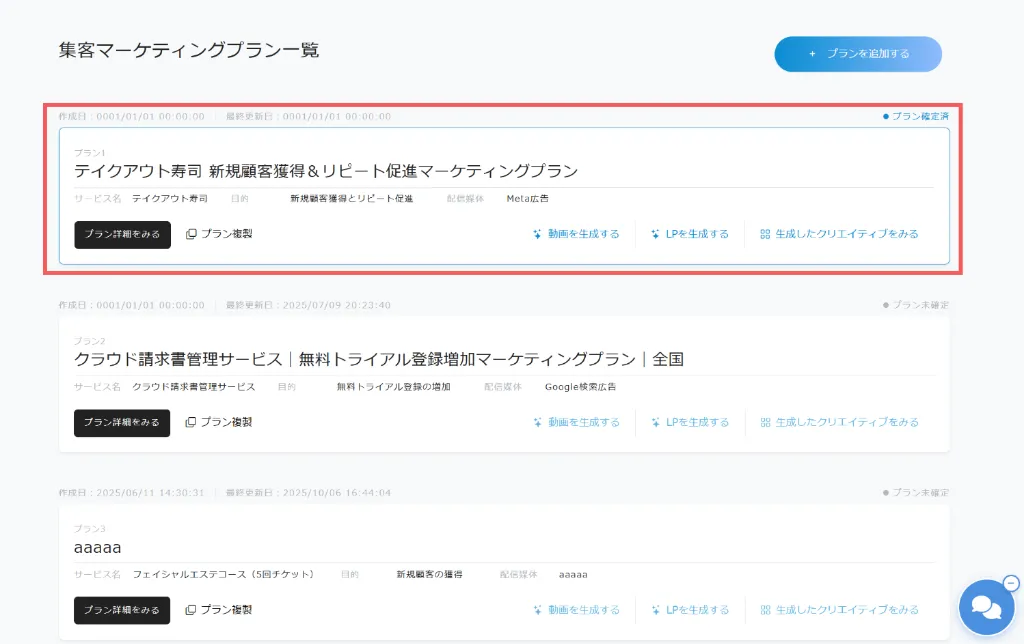The width and height of the screenshot is (1024, 644).
Task: Click the プラン確定済 status on plan 1
Action: click(916, 116)
